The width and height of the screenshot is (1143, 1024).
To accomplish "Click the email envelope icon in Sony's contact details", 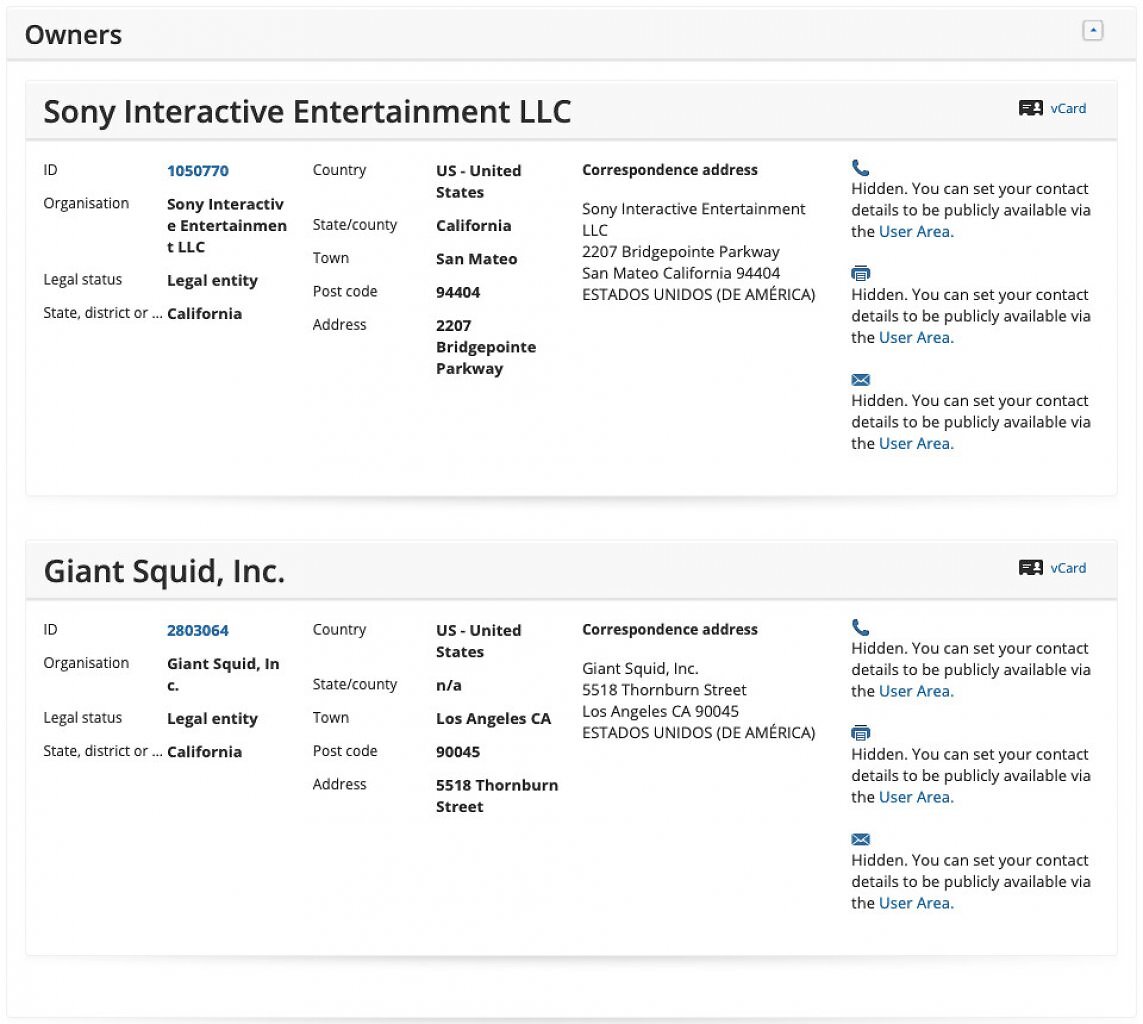I will (x=860, y=380).
